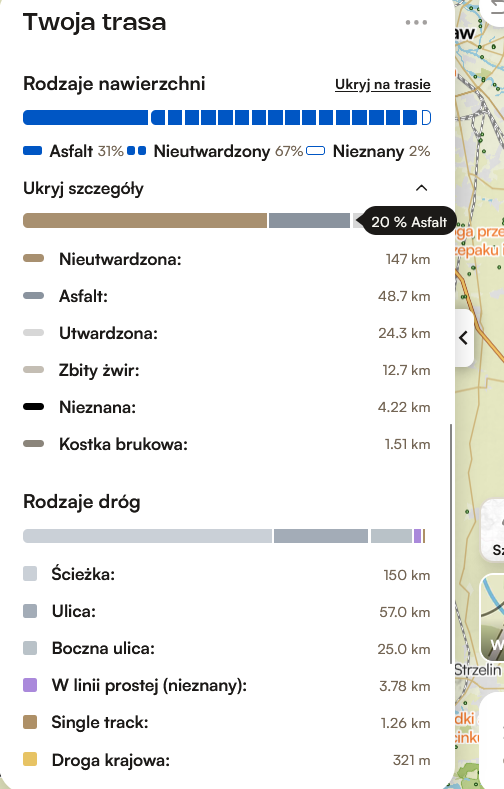Collapse the side panel with the left arrow
Screen dimensions: 504x789
[464, 338]
